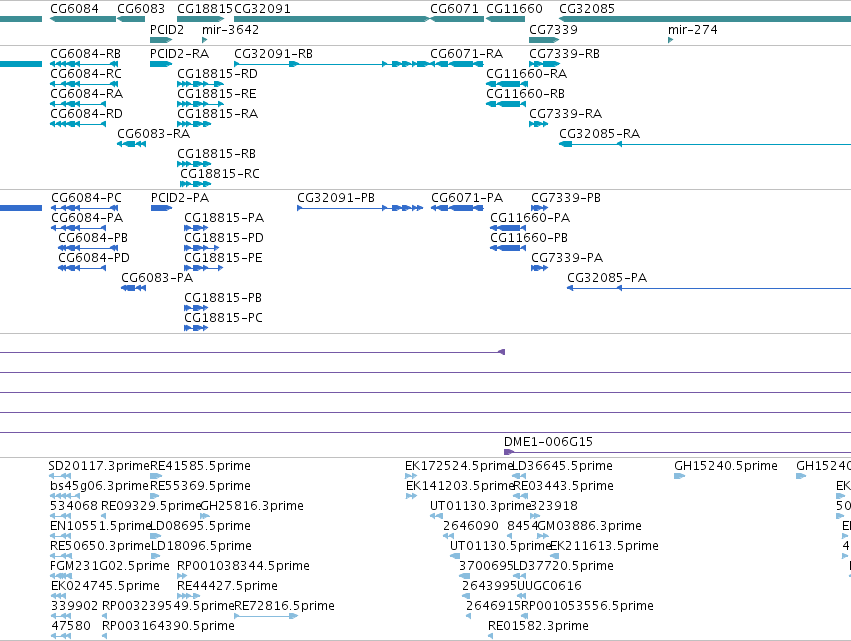
Task: Click transcript CG6083-RA
Action: coord(154,134)
